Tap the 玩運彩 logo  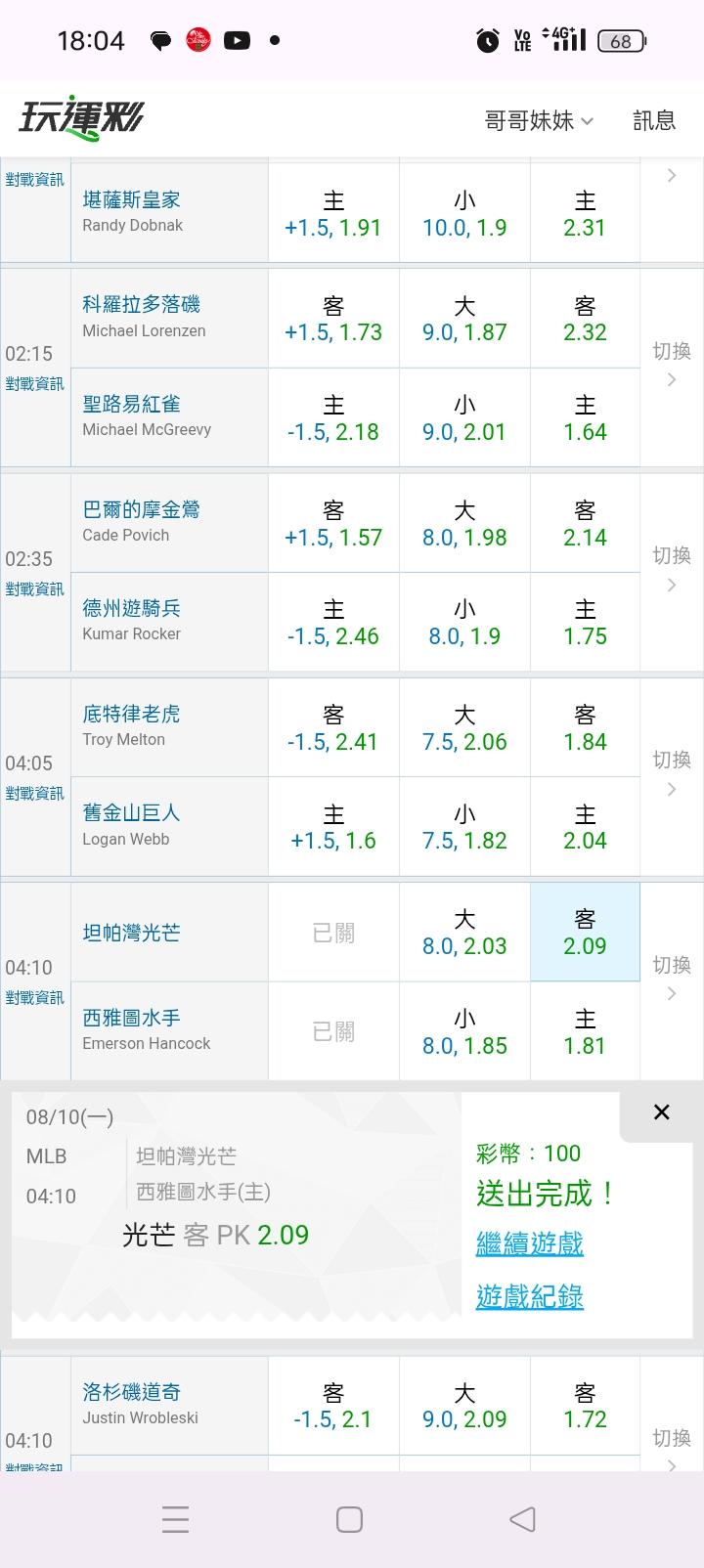81,119
